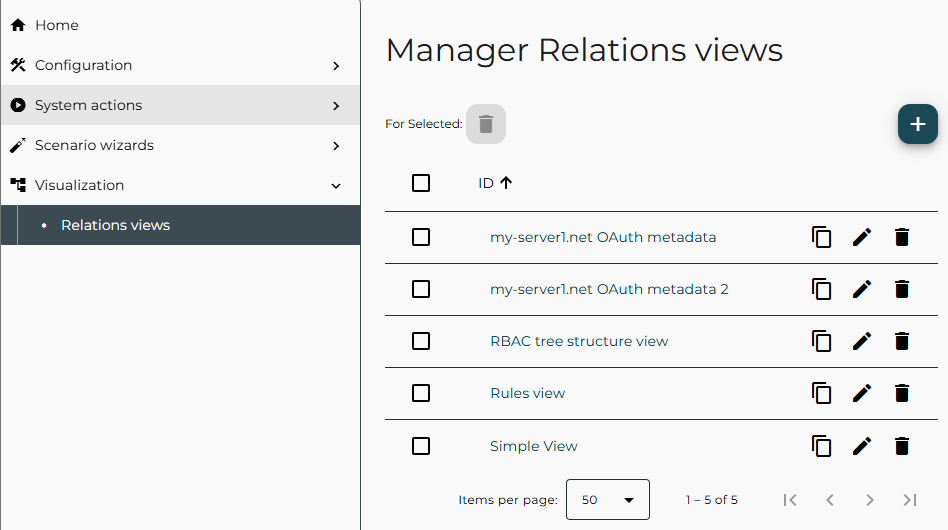Open the Simple View link
The height and width of the screenshot is (530, 948).
point(534,446)
